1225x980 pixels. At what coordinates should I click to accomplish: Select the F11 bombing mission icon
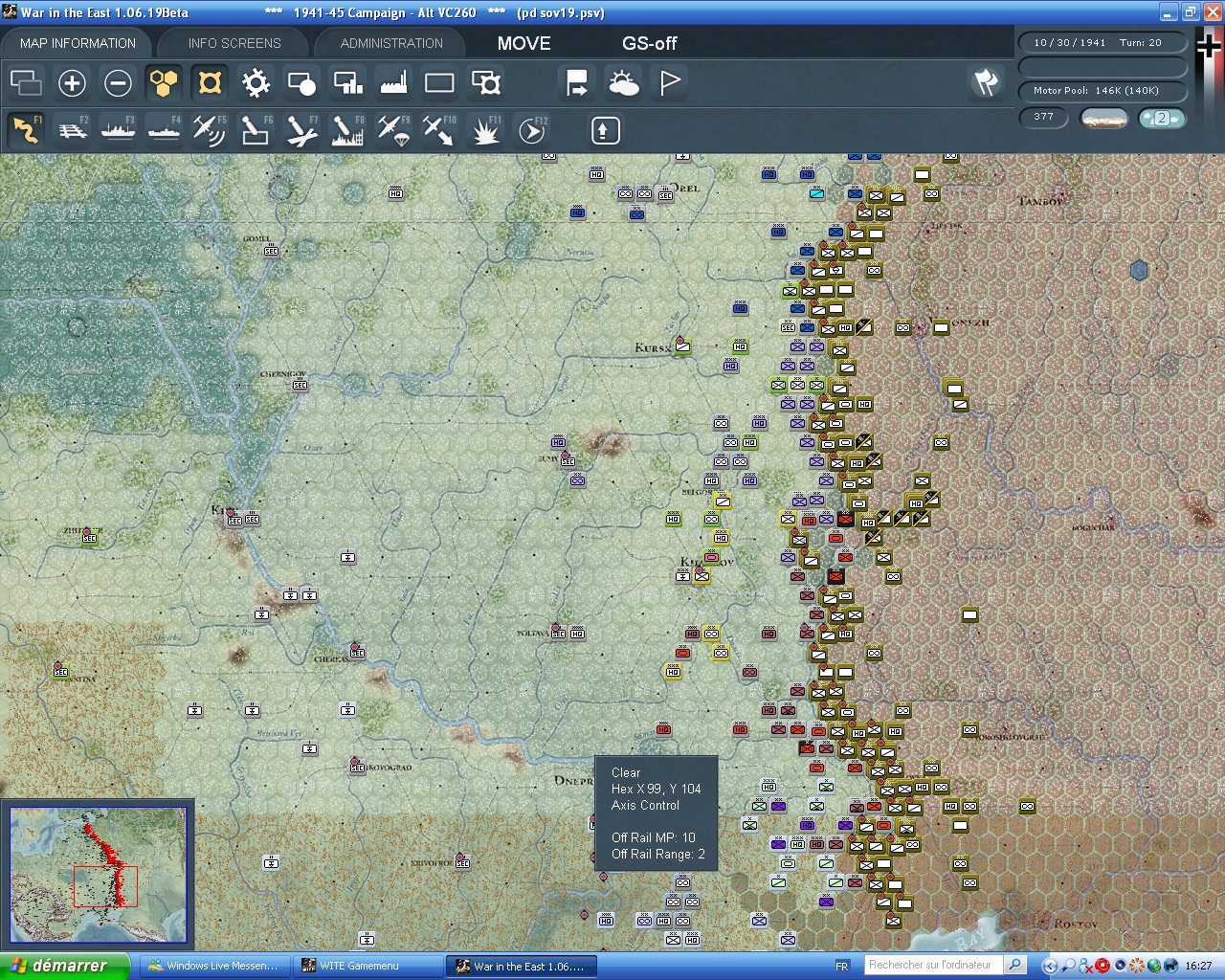(x=485, y=130)
